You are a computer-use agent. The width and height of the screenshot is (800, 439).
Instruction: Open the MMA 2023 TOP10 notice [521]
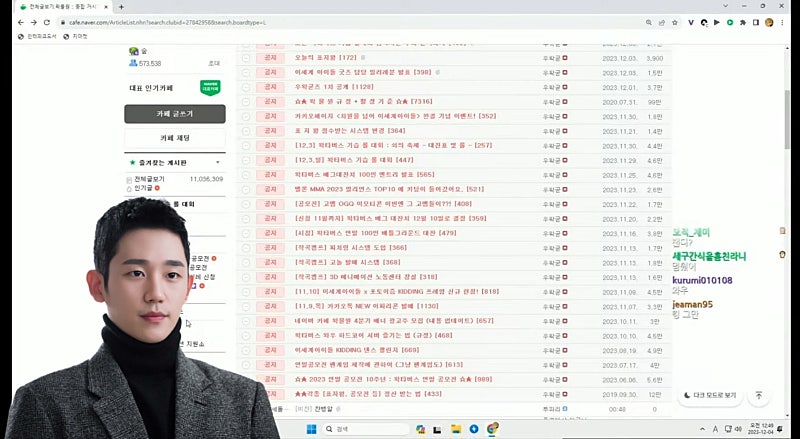pyautogui.click(x=389, y=189)
